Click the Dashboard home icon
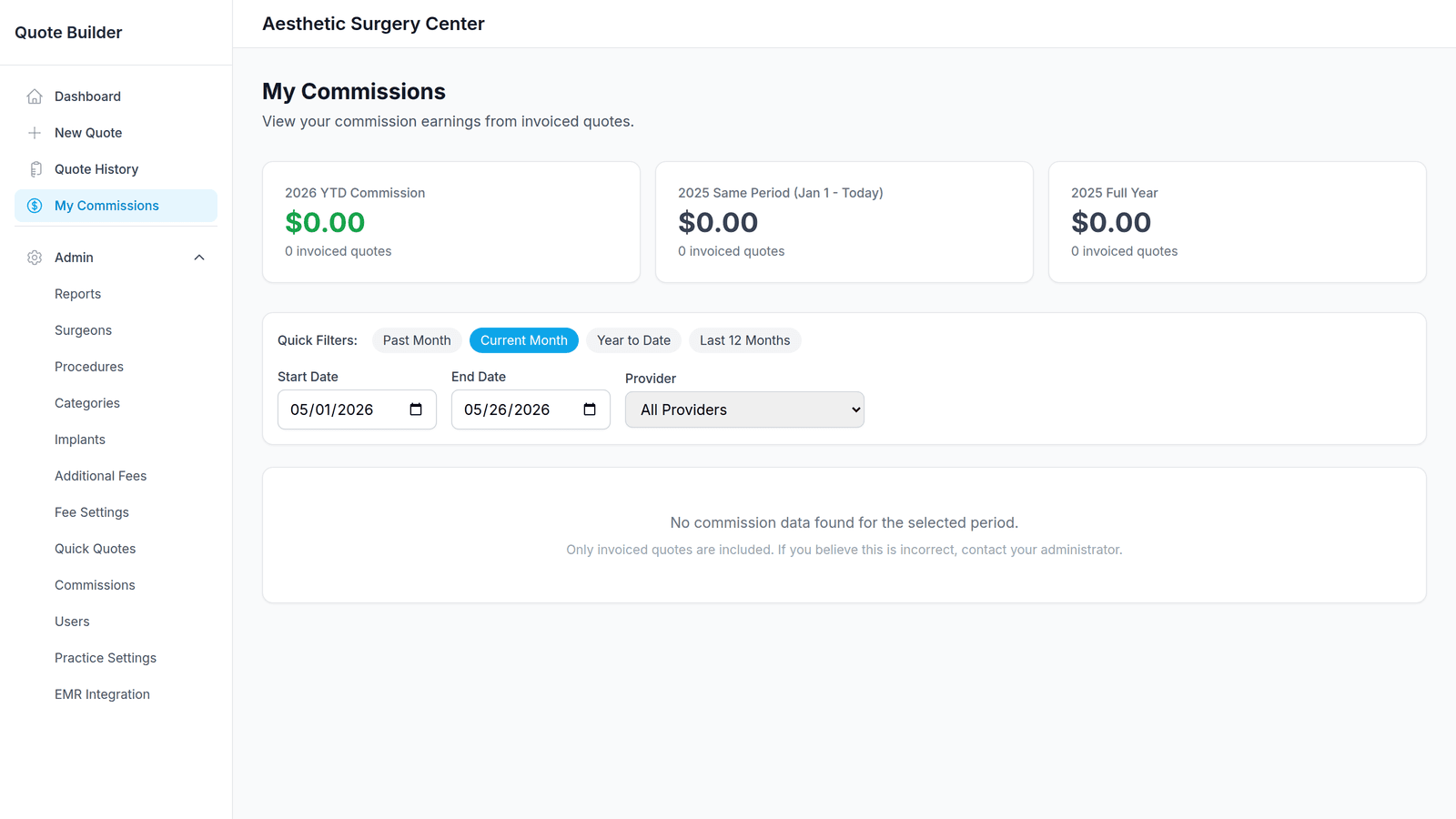1456x819 pixels. pyautogui.click(x=35, y=96)
